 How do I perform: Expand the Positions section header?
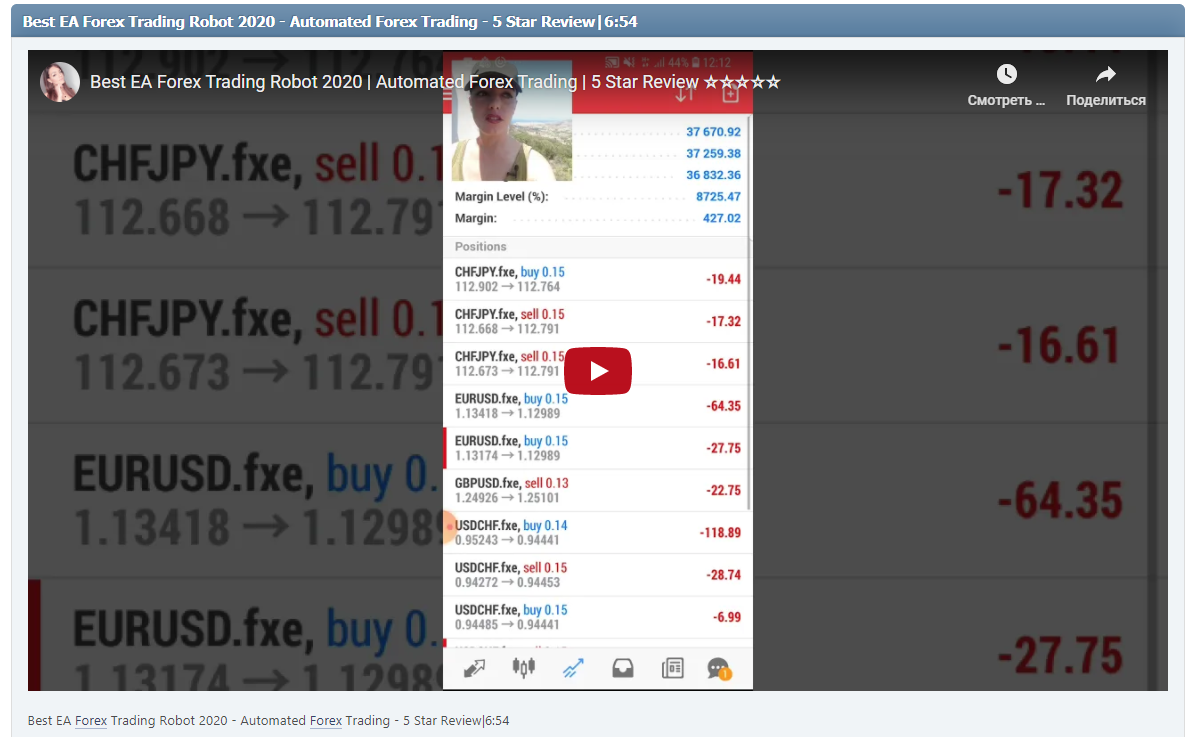tap(597, 246)
